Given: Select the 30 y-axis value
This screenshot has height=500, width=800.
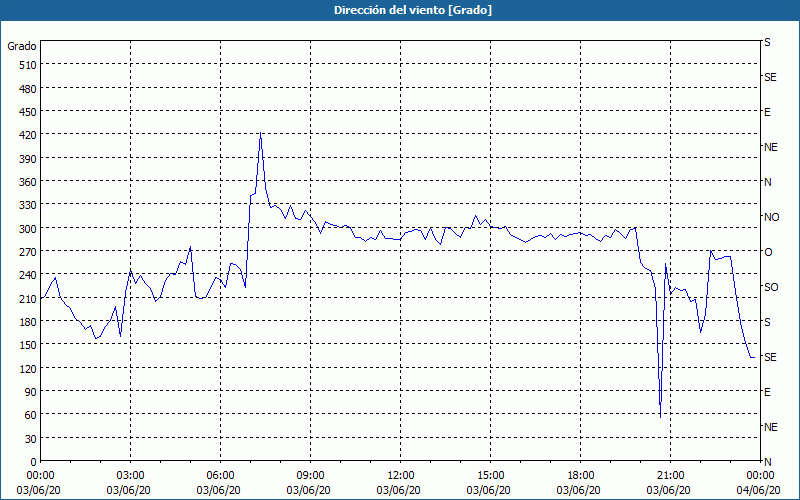Looking at the screenshot, I should click(x=31, y=439).
